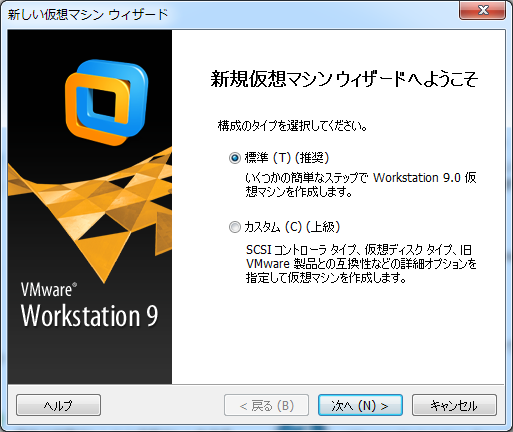
Task: Click the カスタム (C) (上級) option label
Action: click(292, 227)
